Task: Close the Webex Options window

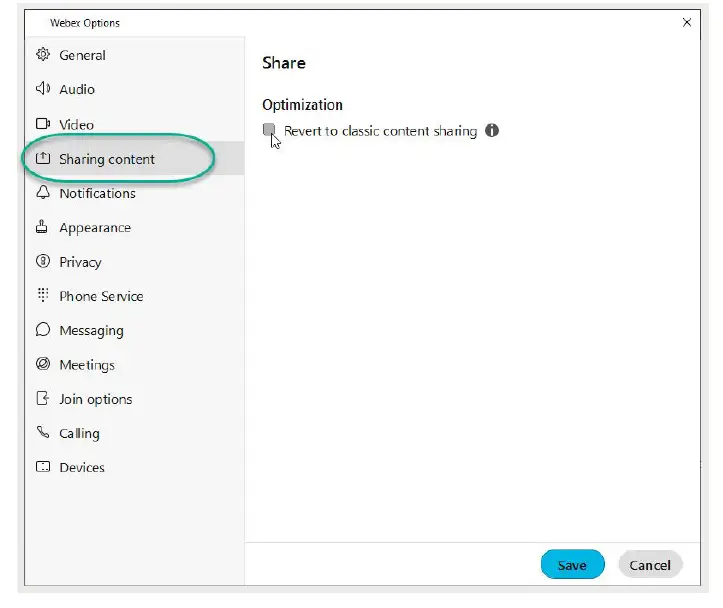Action: [x=687, y=22]
